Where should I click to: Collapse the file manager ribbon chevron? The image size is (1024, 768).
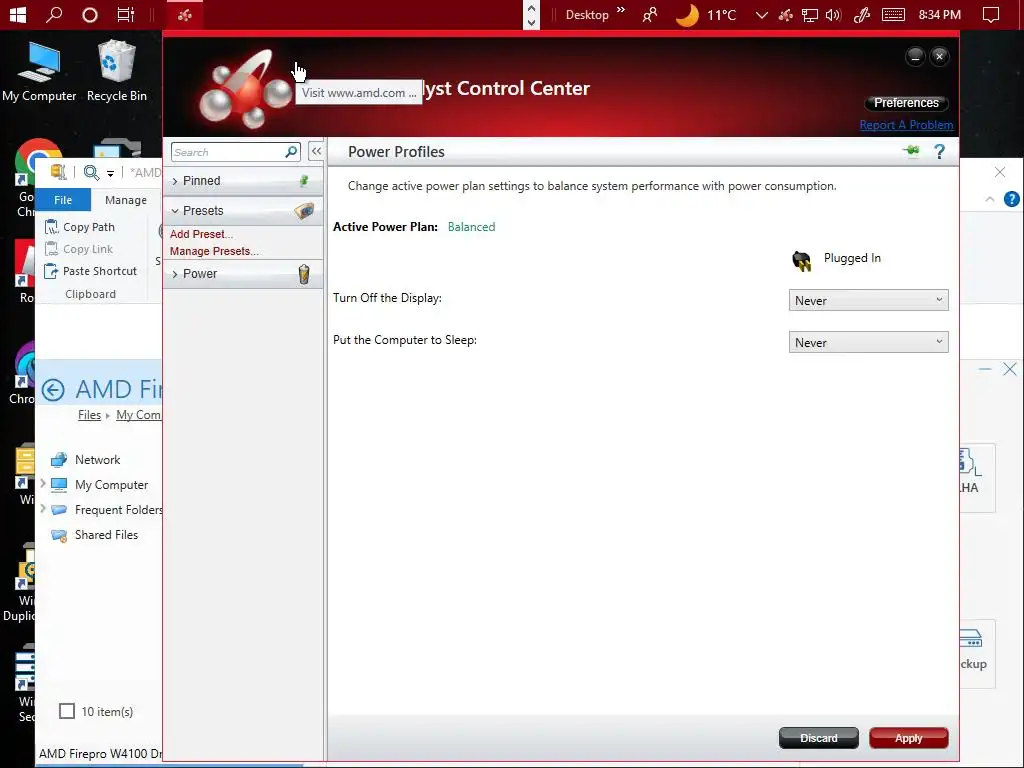point(990,199)
